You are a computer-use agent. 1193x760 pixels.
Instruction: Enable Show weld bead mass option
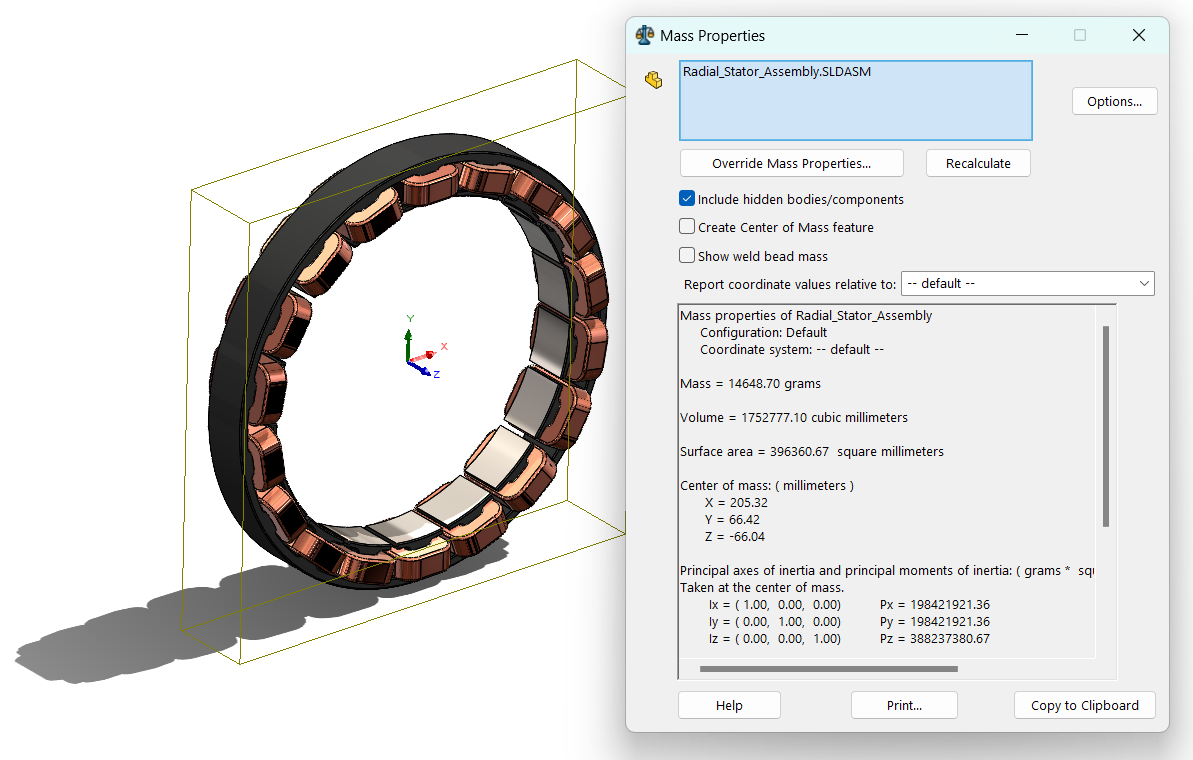pos(687,256)
